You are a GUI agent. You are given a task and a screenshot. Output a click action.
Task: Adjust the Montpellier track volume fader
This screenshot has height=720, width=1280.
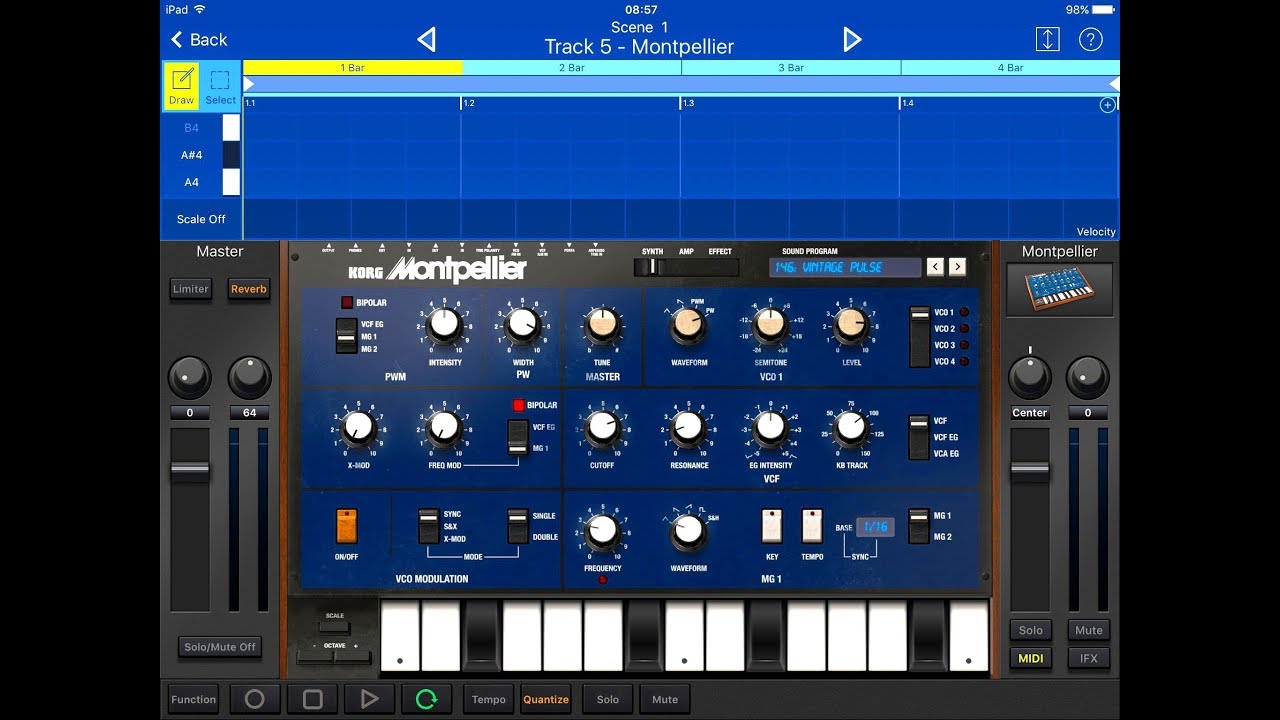click(x=1030, y=471)
